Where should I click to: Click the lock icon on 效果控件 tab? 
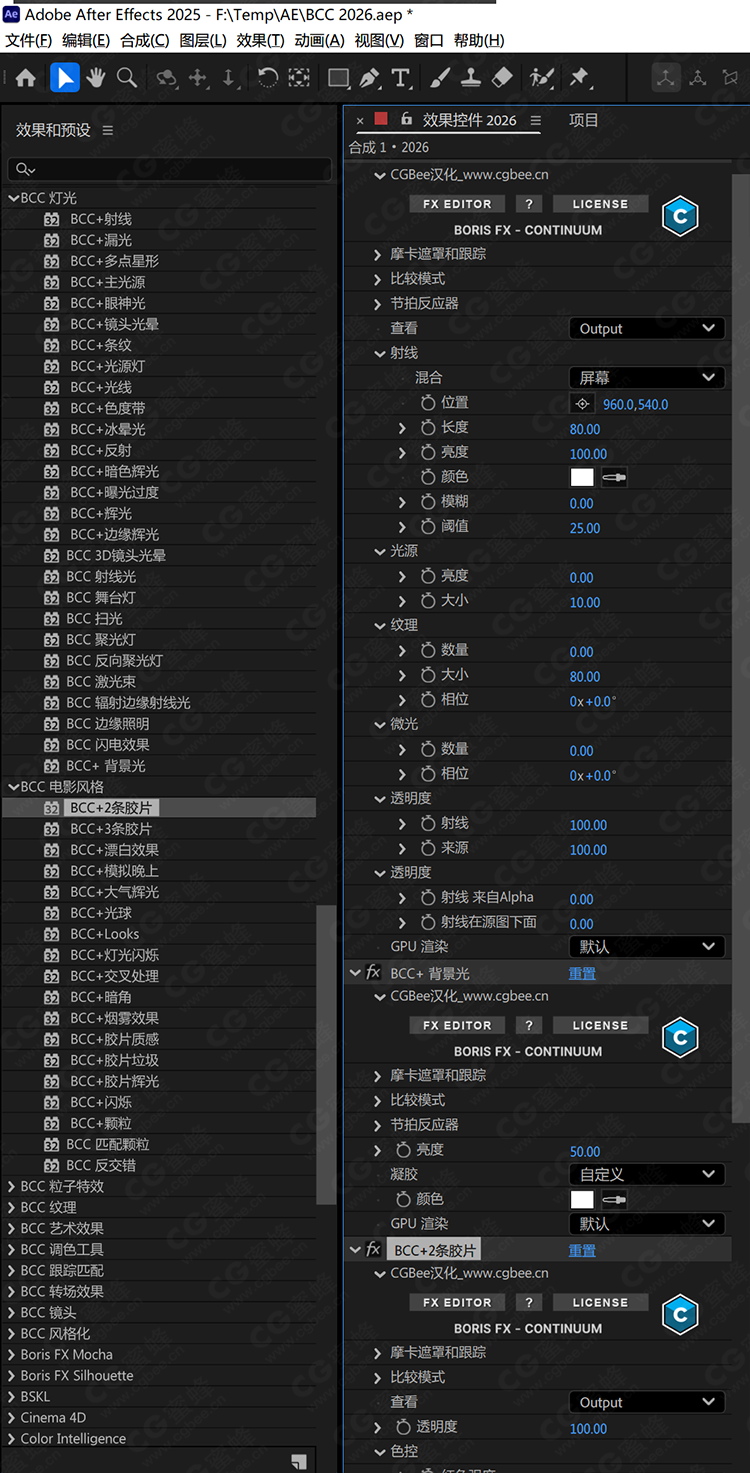click(406, 119)
